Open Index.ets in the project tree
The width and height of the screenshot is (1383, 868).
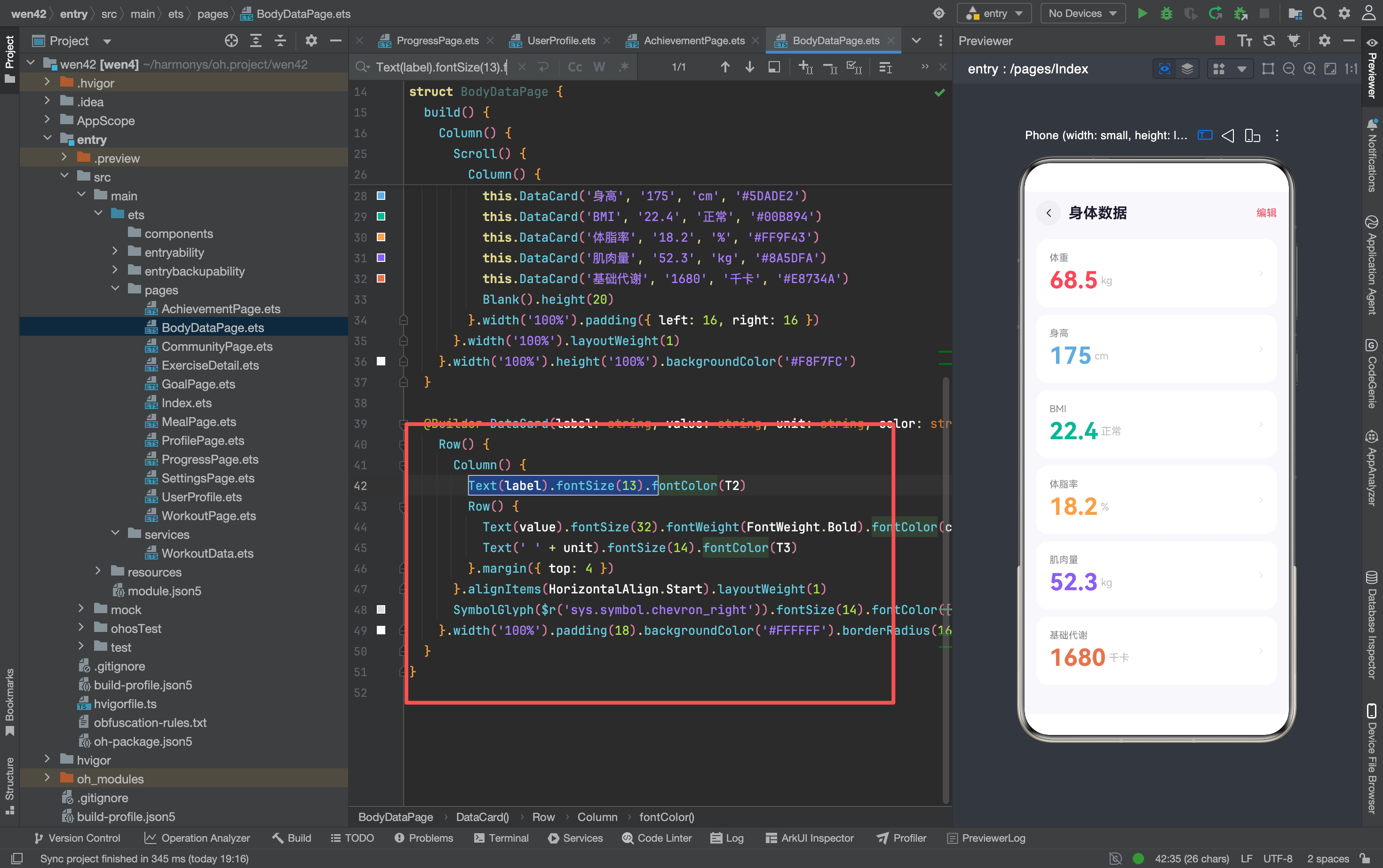point(187,402)
